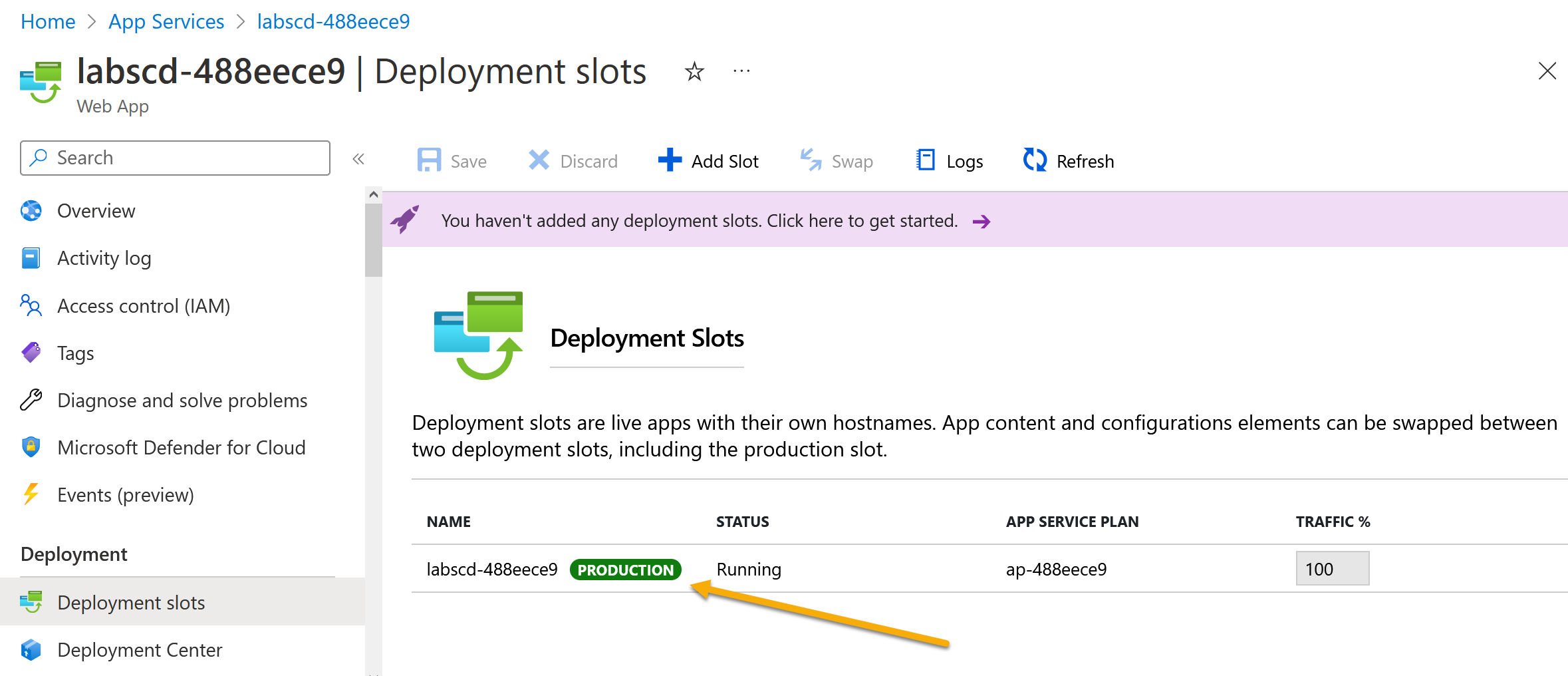The height and width of the screenshot is (676, 1568).
Task: Click the sidebar Deployment slots icon
Action: (x=31, y=602)
